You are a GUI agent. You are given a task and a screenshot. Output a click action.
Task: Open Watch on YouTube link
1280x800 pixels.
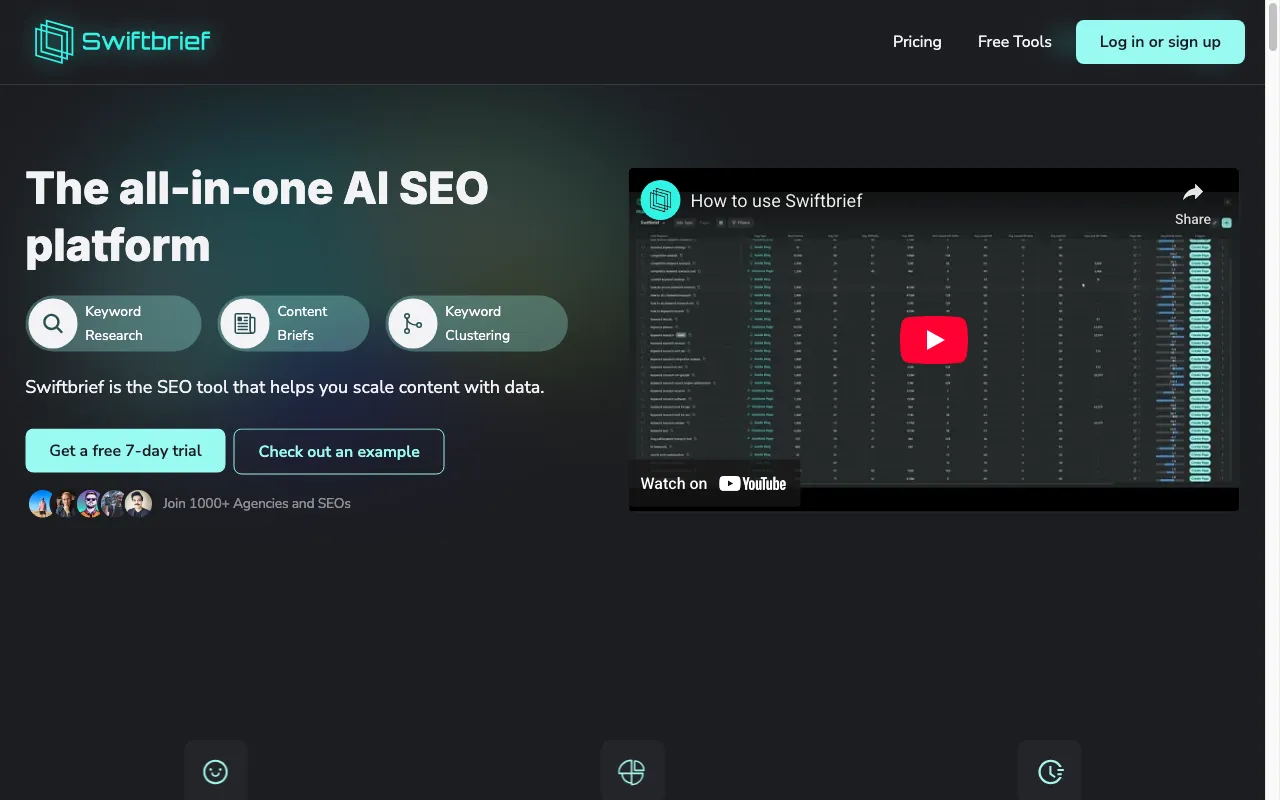pyautogui.click(x=714, y=484)
